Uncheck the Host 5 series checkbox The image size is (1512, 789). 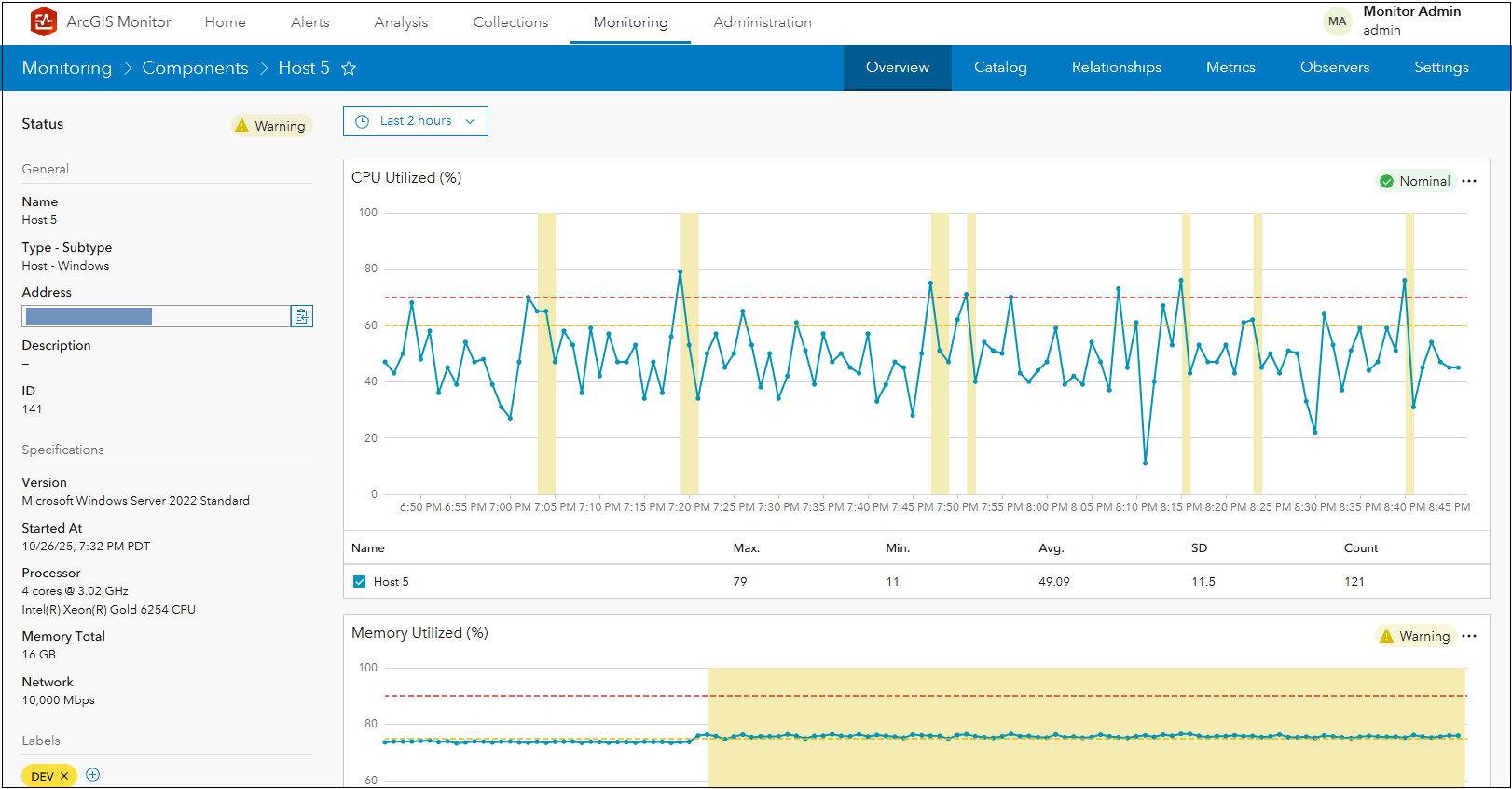[x=359, y=582]
